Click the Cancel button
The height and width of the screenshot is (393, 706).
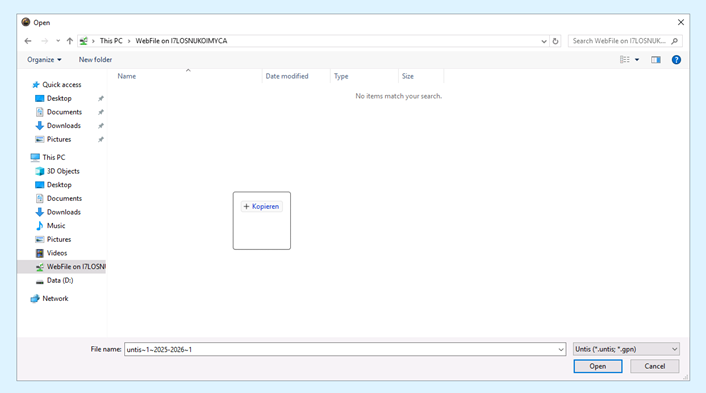click(x=654, y=366)
